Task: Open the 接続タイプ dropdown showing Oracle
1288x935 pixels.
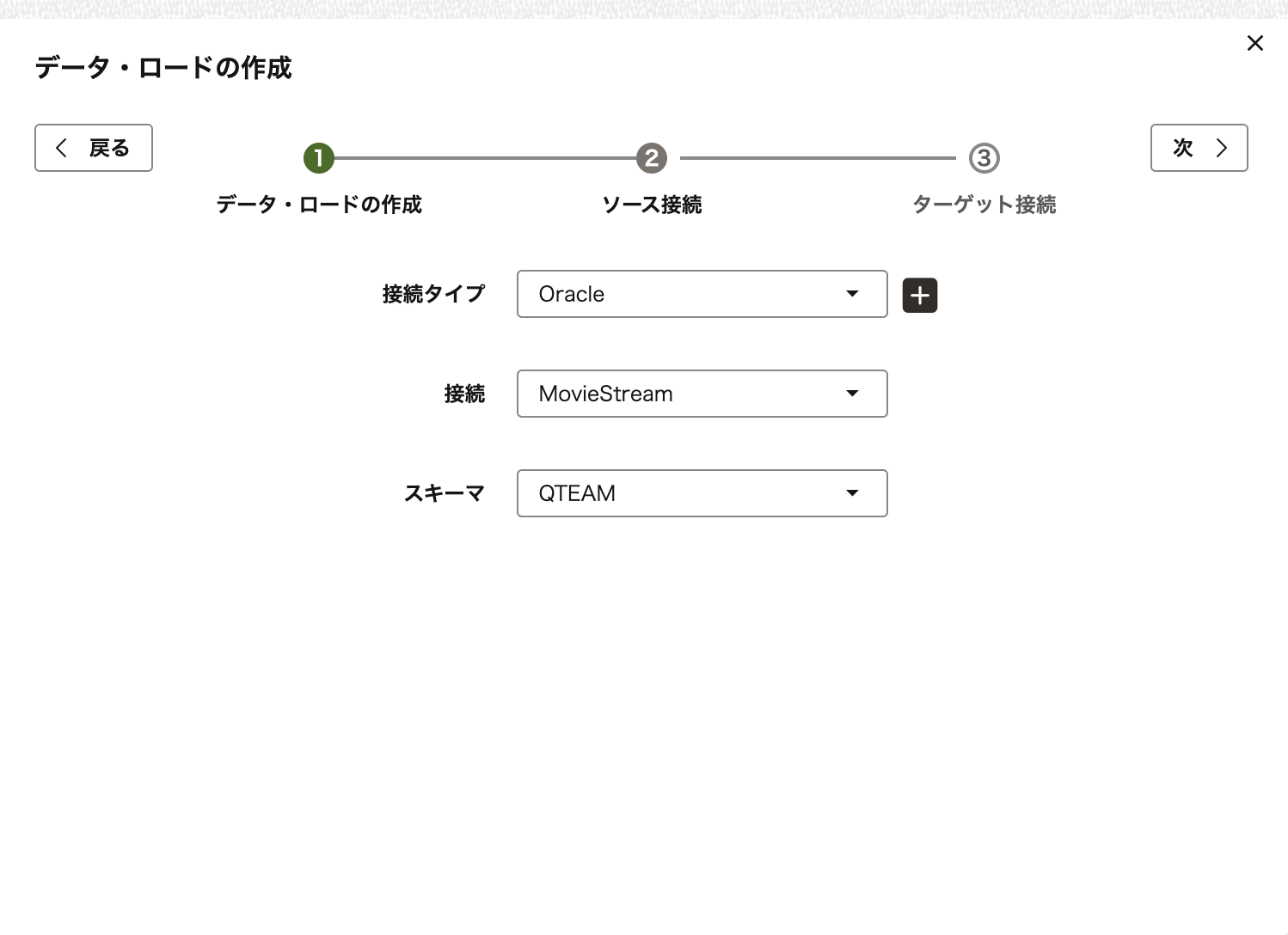Action: pyautogui.click(x=702, y=294)
